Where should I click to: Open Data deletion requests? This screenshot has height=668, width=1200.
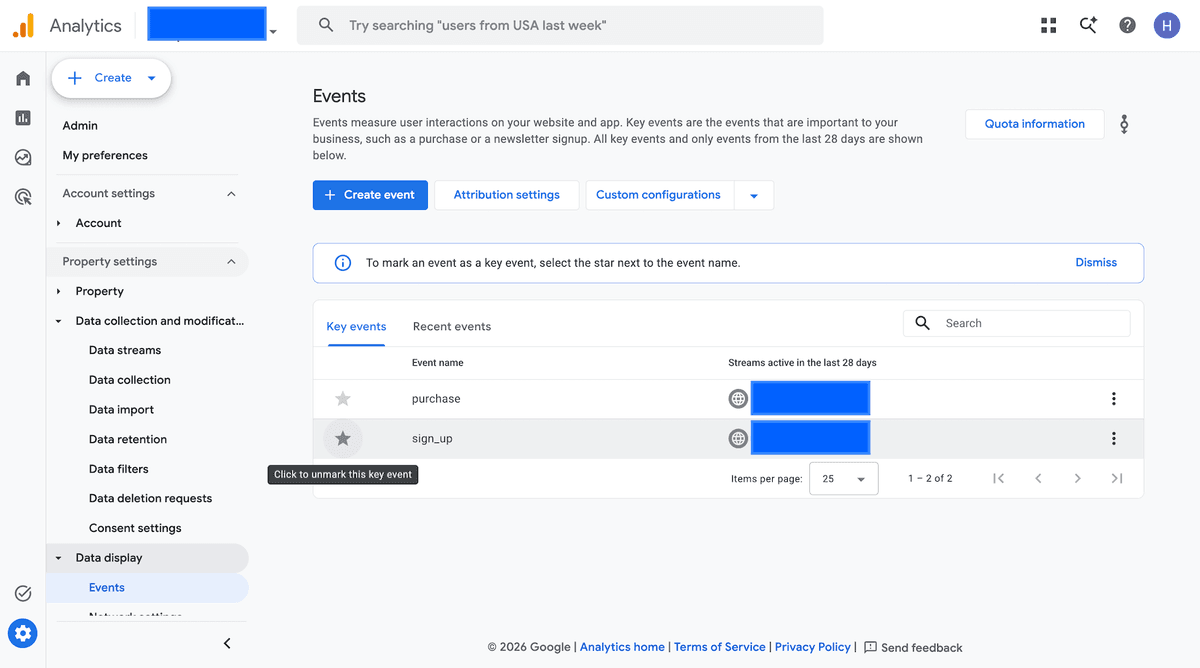[150, 498]
